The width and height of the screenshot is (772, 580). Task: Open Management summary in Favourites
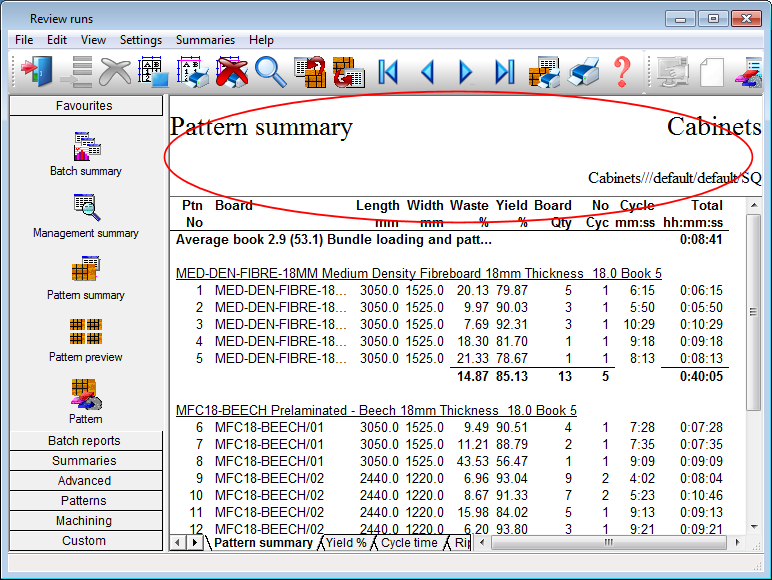(86, 216)
